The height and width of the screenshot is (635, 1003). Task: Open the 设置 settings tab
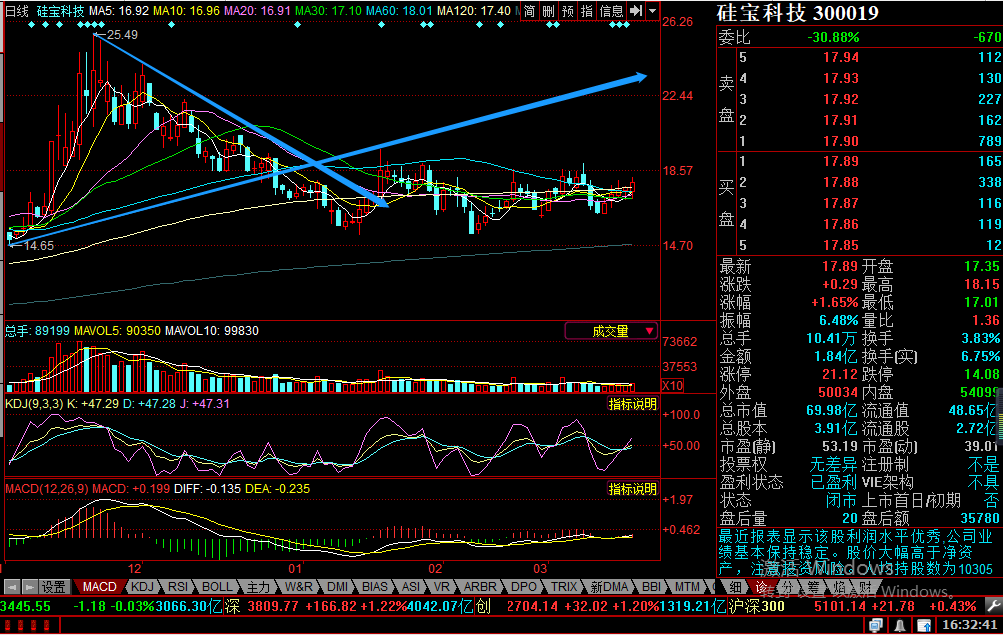[x=54, y=586]
